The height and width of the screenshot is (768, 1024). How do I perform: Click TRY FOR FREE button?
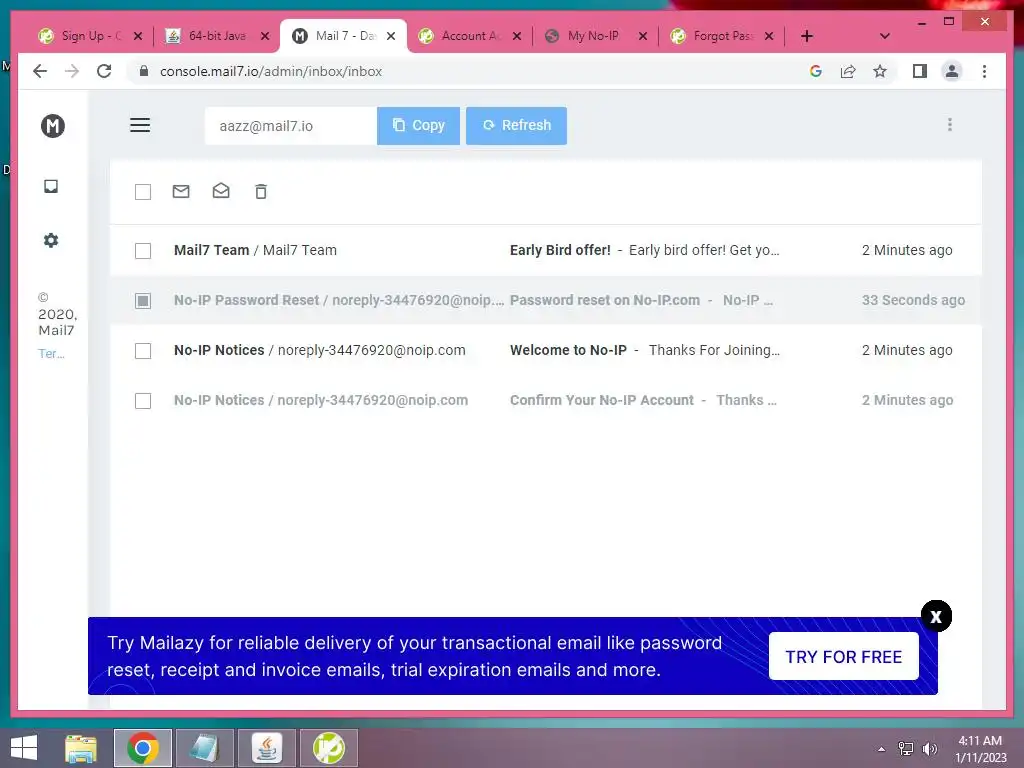[x=844, y=656]
